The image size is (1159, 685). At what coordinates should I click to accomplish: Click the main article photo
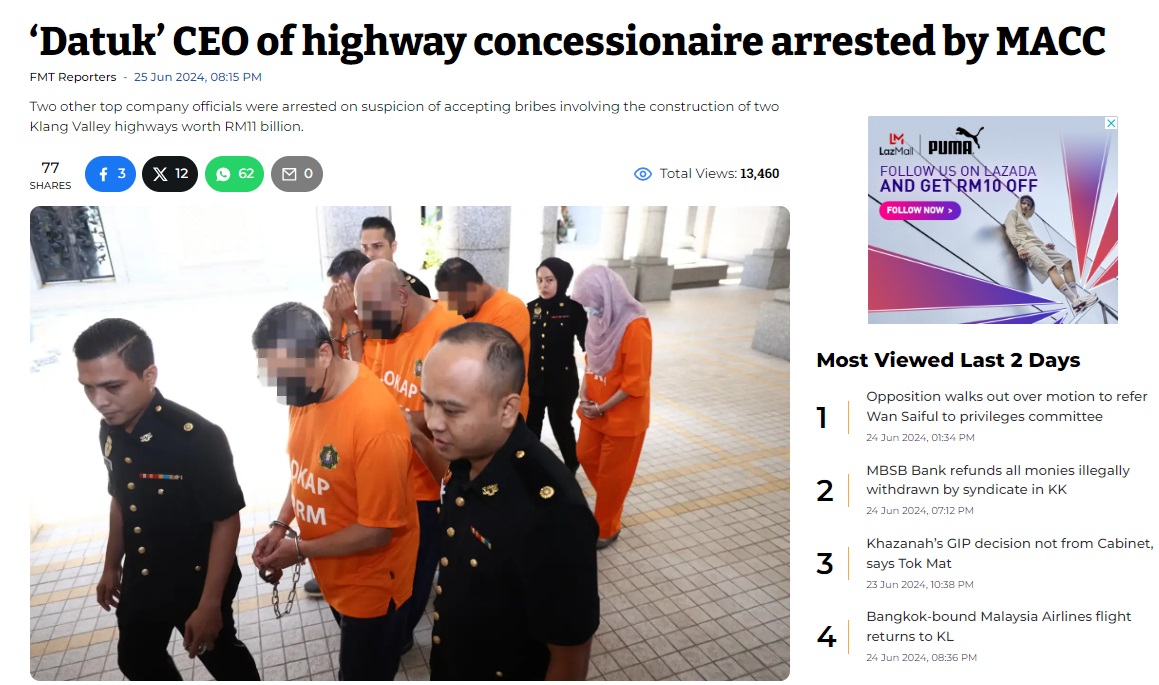tap(409, 443)
